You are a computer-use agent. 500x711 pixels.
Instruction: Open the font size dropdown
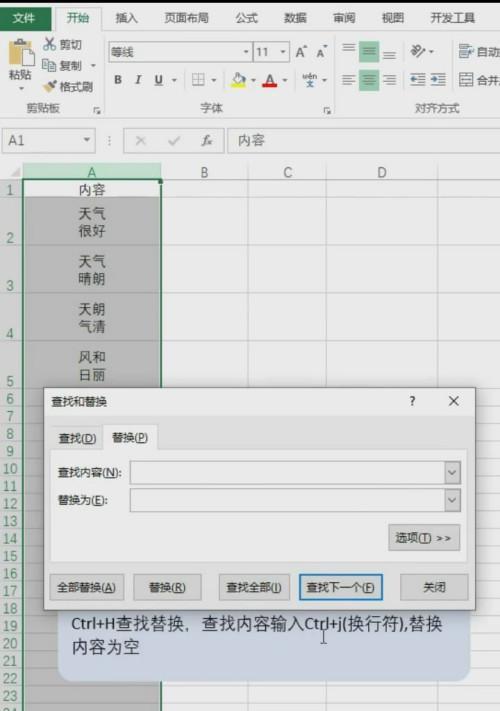283,52
